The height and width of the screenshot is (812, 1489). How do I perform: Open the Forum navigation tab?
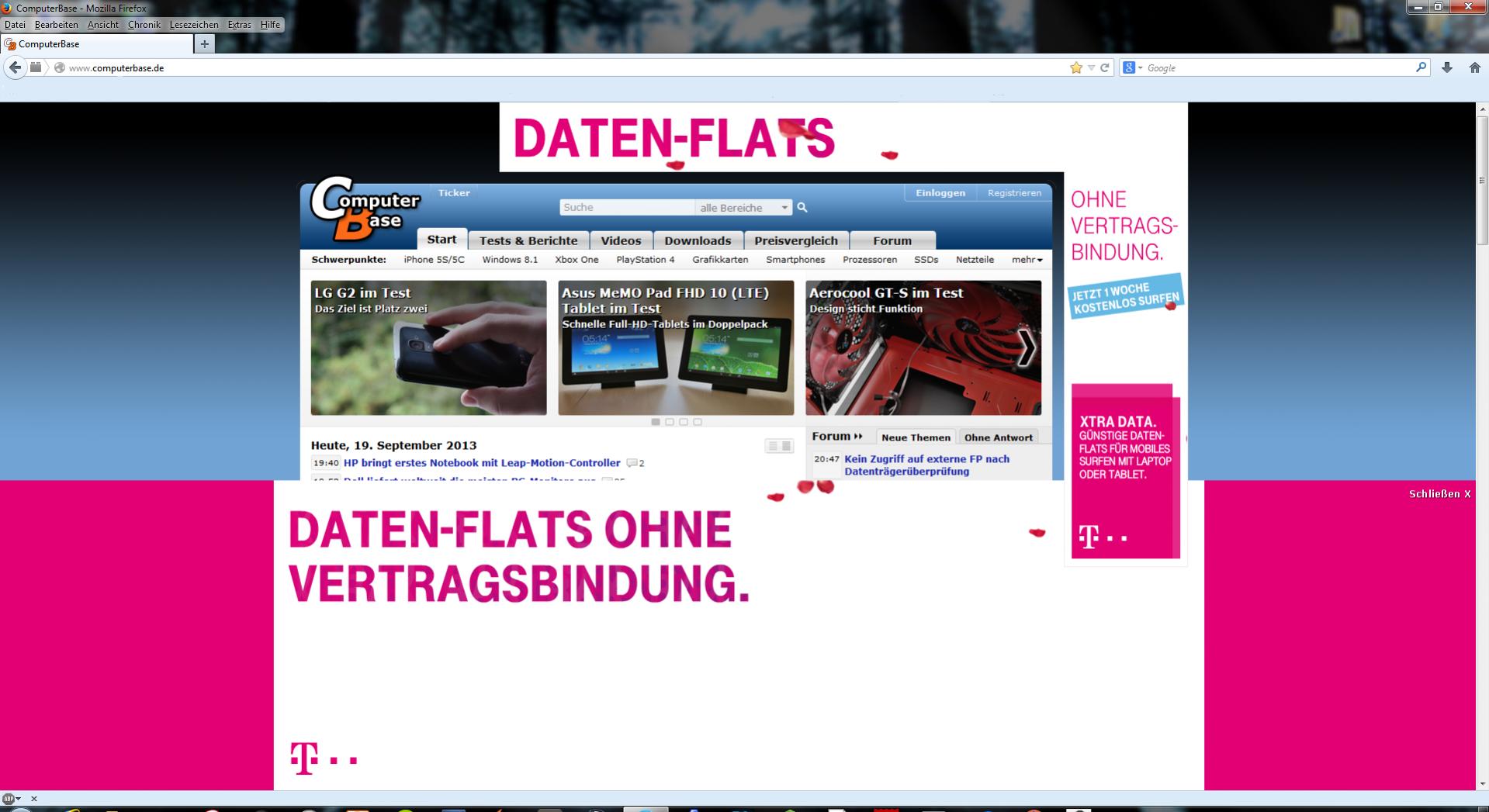(x=892, y=240)
